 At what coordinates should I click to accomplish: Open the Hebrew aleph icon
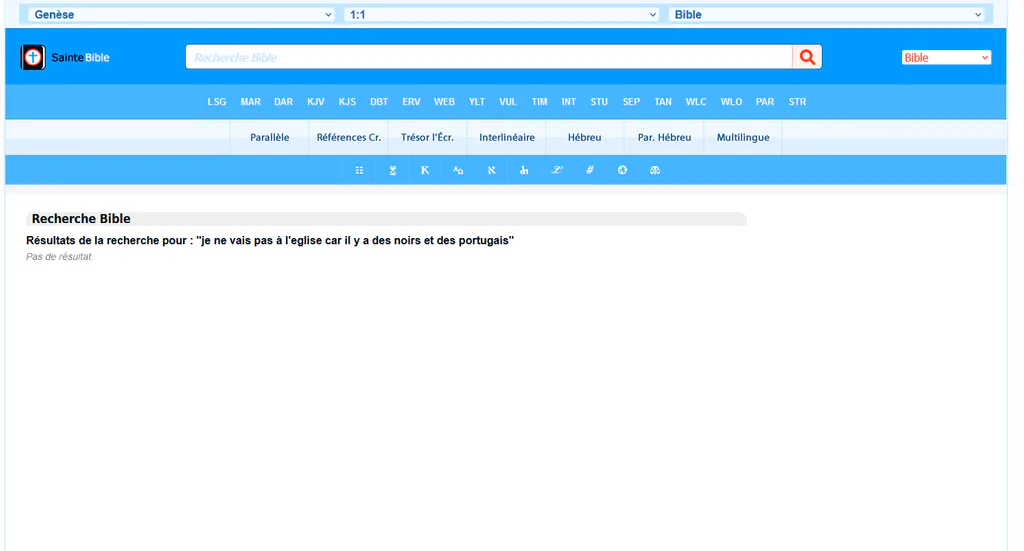(x=491, y=170)
